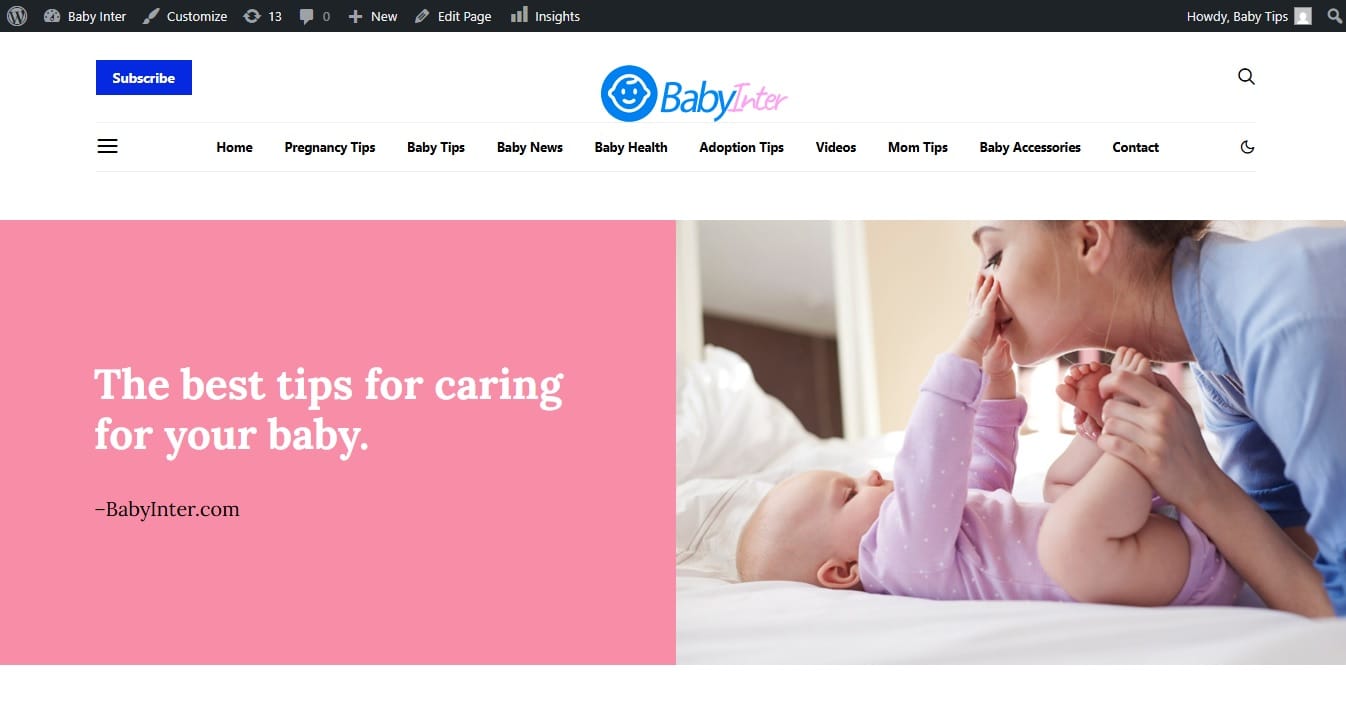Open the Howdy, Baby Tips account menu

point(1248,16)
